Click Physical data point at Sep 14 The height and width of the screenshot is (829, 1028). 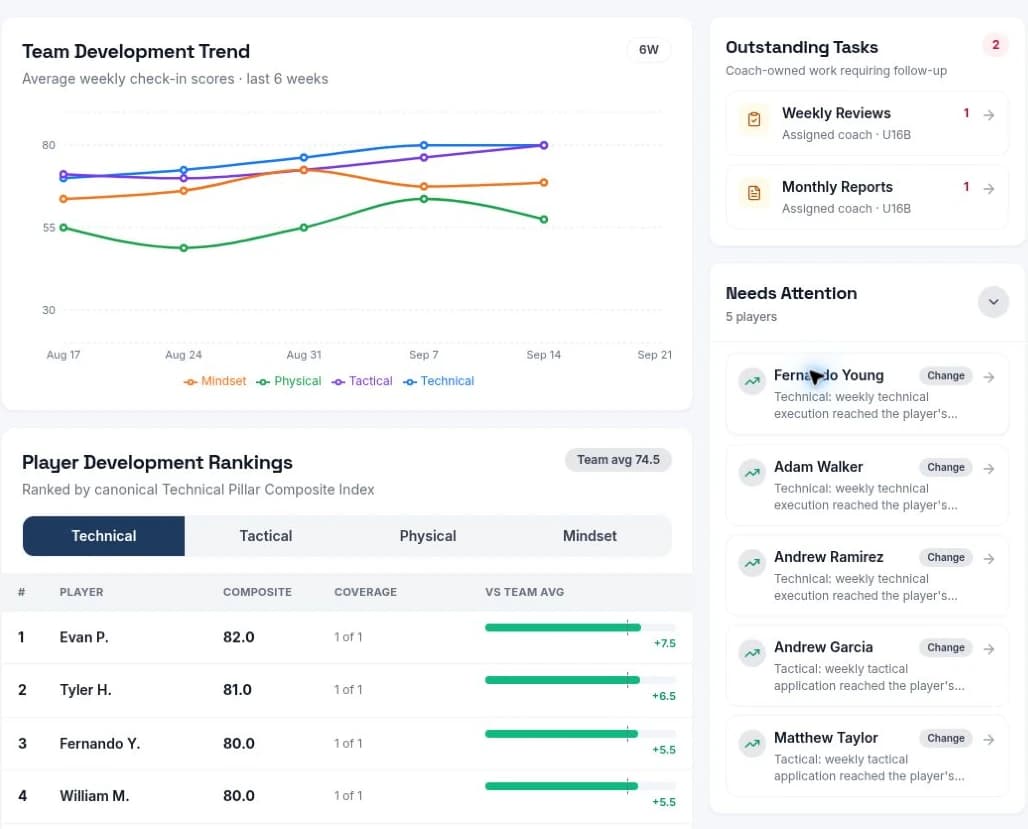(x=544, y=219)
